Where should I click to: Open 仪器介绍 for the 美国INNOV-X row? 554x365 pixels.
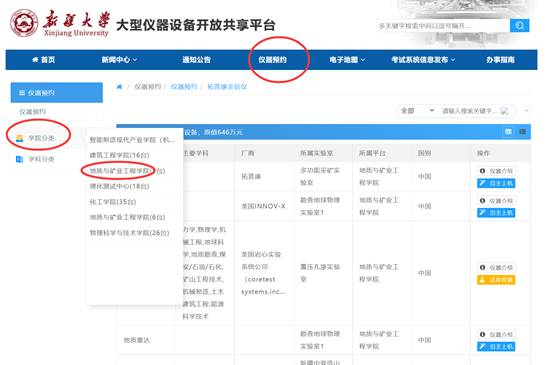coord(496,201)
